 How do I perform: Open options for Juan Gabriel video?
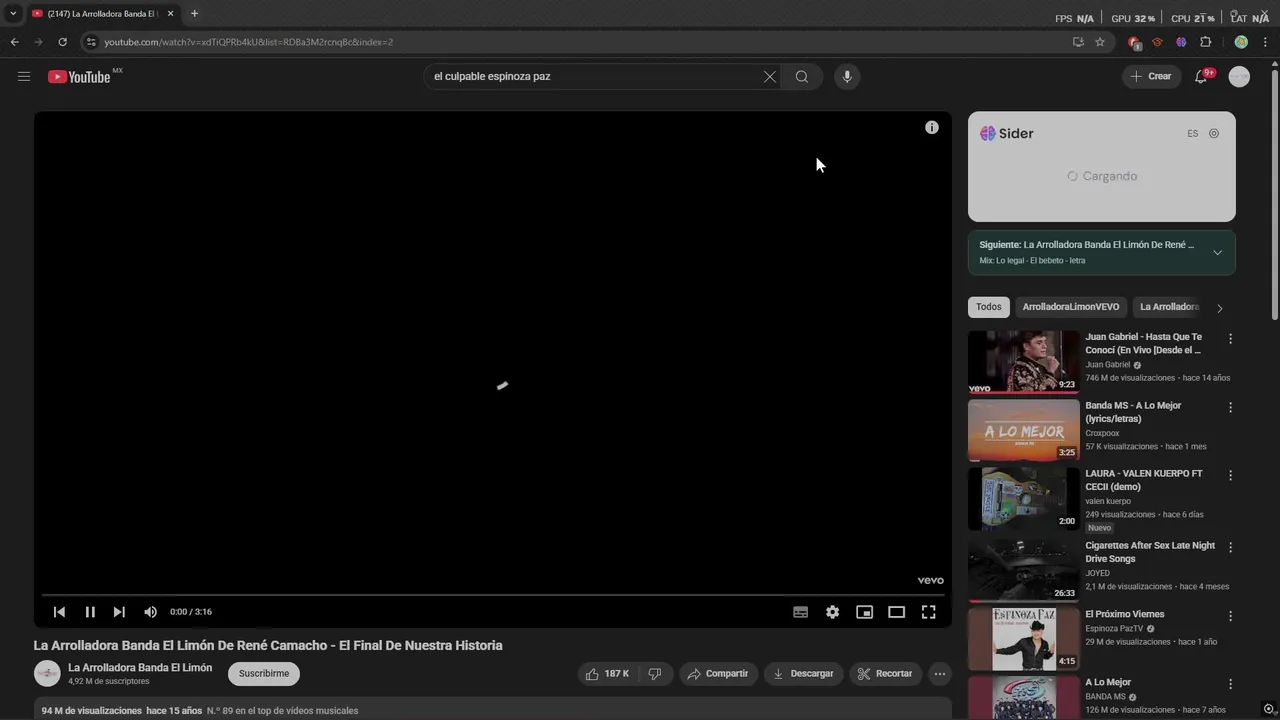[1231, 339]
